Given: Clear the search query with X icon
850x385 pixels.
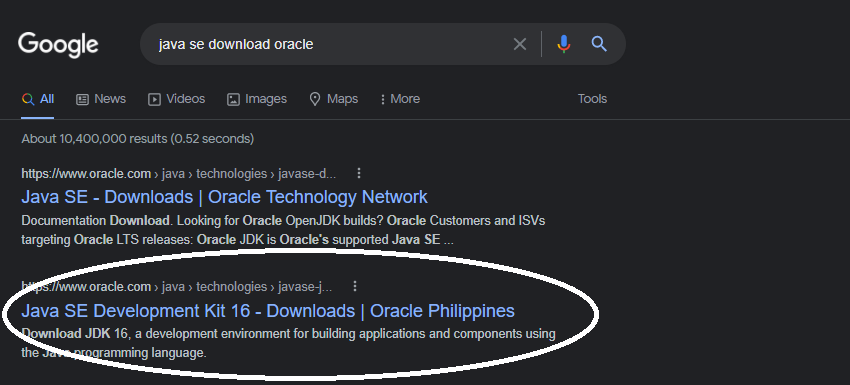Looking at the screenshot, I should (519, 44).
